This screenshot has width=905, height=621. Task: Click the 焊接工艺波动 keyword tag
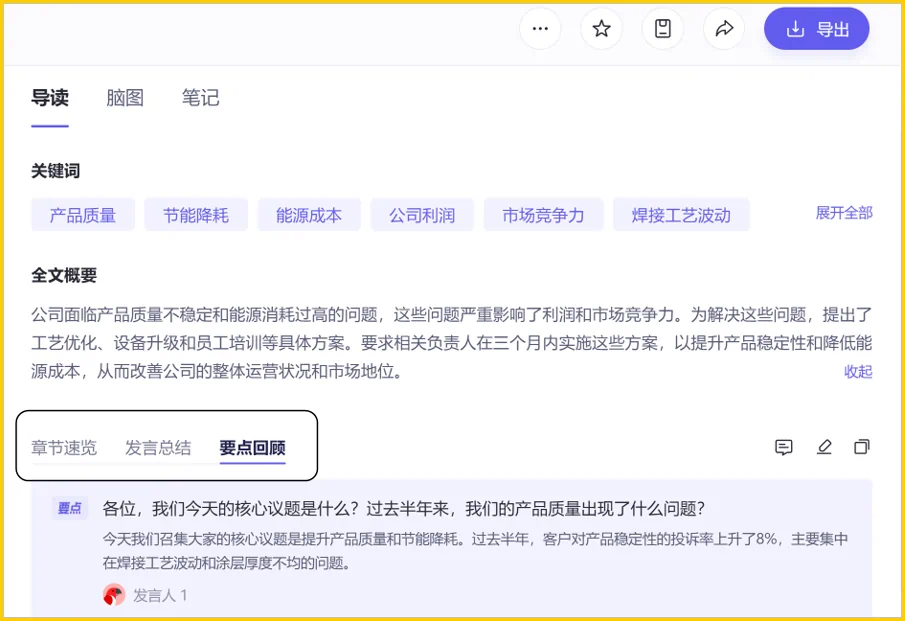click(x=681, y=215)
